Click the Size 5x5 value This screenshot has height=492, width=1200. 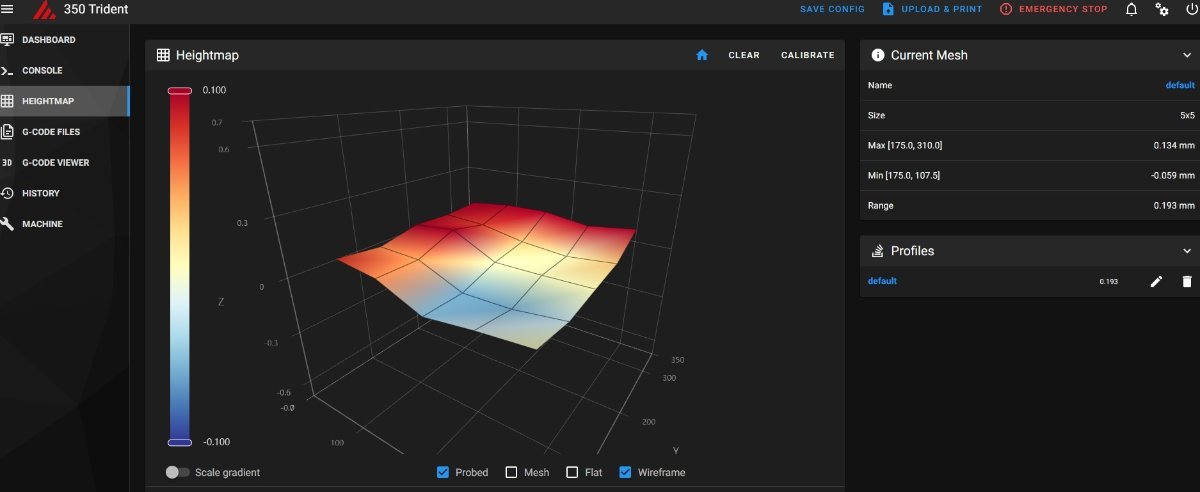[1187, 115]
